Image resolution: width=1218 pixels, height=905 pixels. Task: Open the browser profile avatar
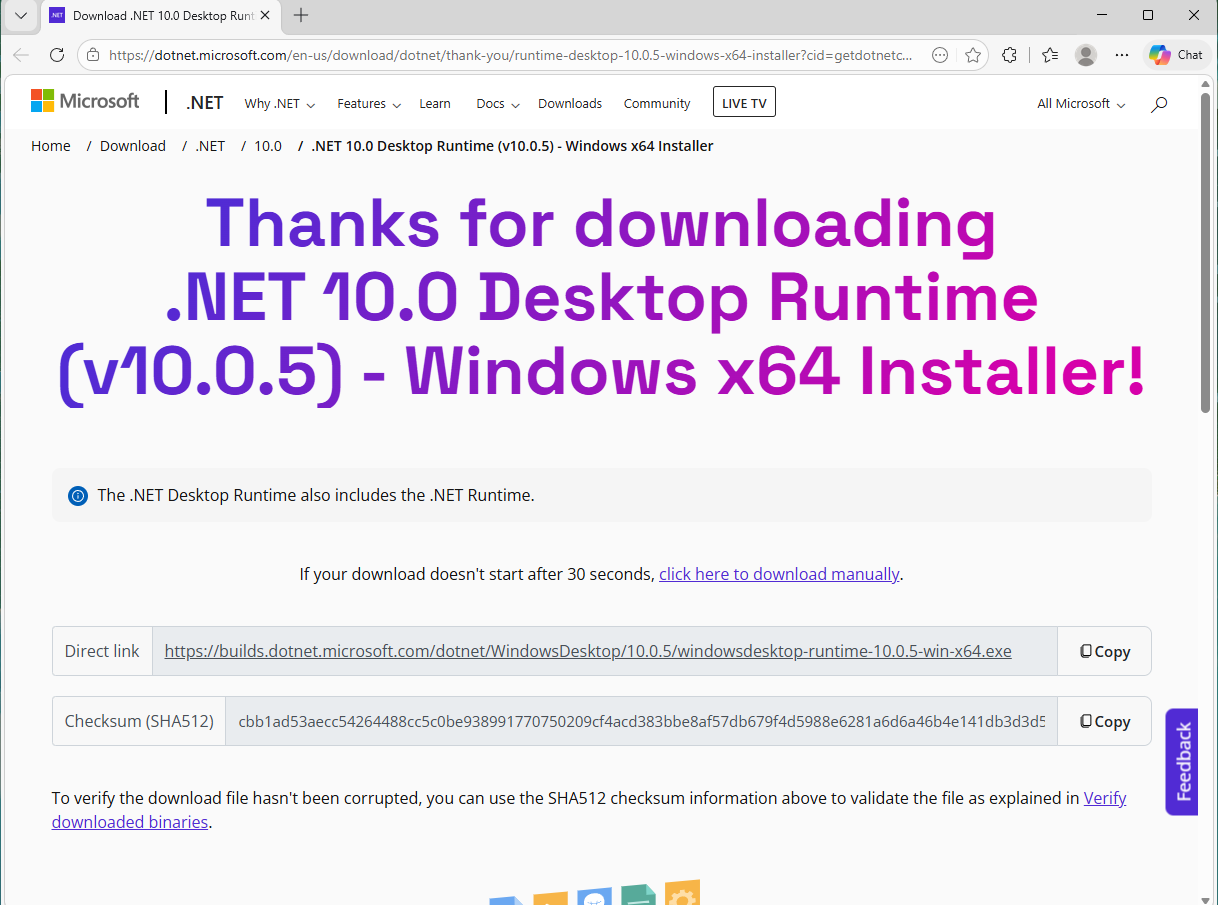pos(1086,55)
